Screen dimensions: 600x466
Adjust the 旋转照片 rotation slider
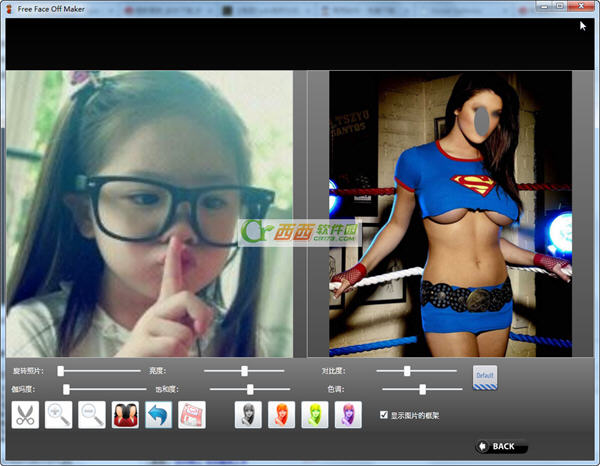99,371
